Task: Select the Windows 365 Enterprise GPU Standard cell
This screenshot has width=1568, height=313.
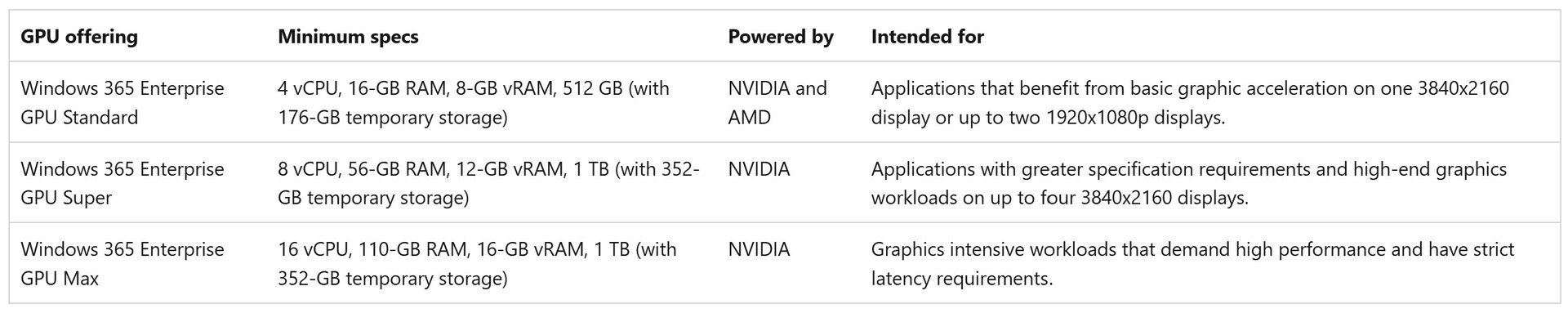Action: click(122, 103)
